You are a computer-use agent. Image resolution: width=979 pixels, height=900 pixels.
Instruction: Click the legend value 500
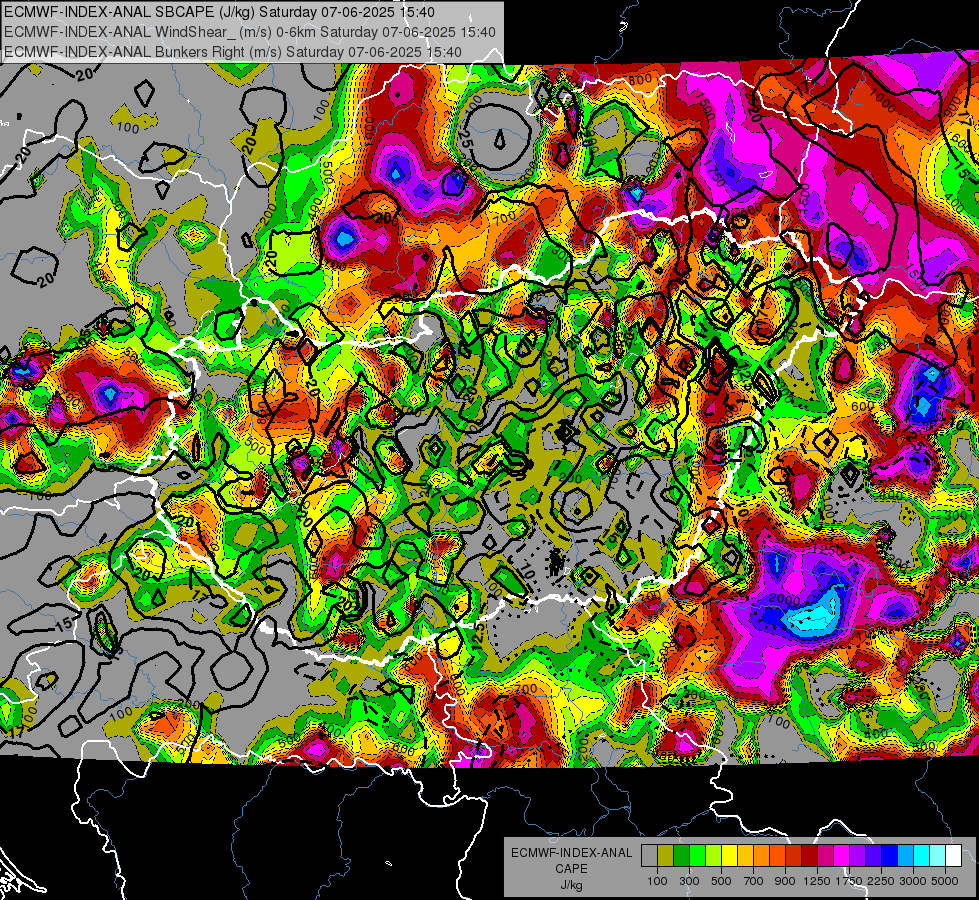coord(721,881)
